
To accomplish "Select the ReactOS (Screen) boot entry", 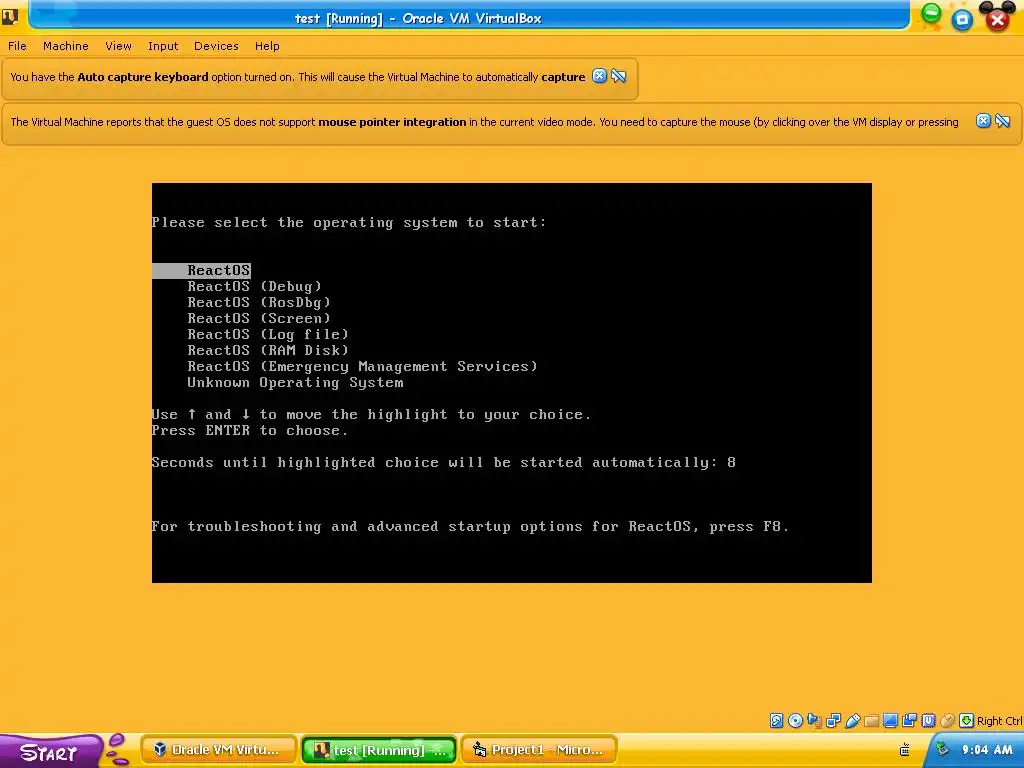I will (259, 318).
